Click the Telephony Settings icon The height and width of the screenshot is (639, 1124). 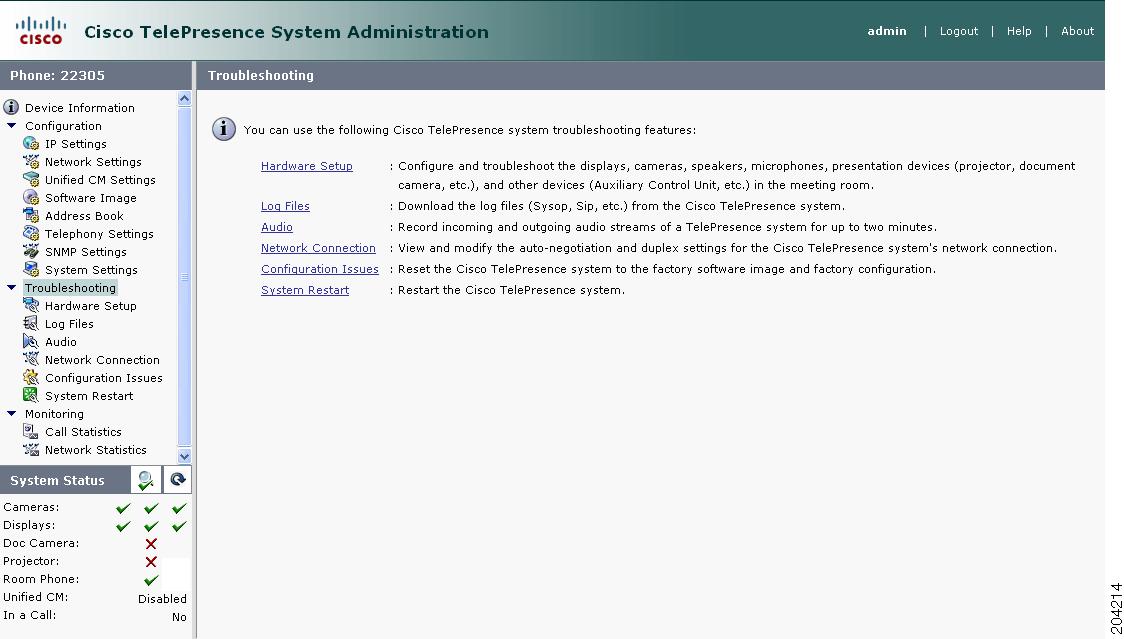[31, 233]
